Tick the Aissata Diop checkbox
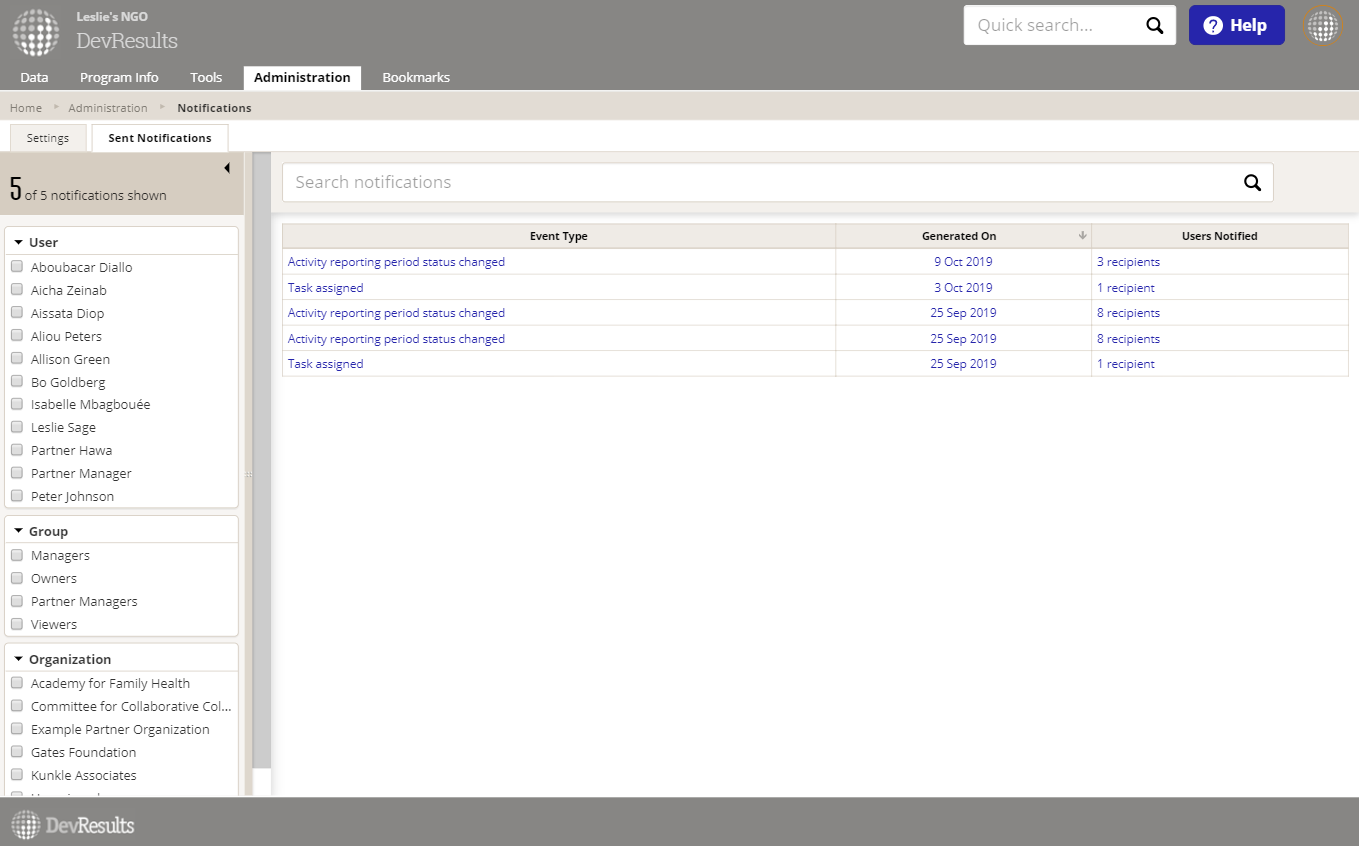The image size is (1359, 846). tap(17, 313)
